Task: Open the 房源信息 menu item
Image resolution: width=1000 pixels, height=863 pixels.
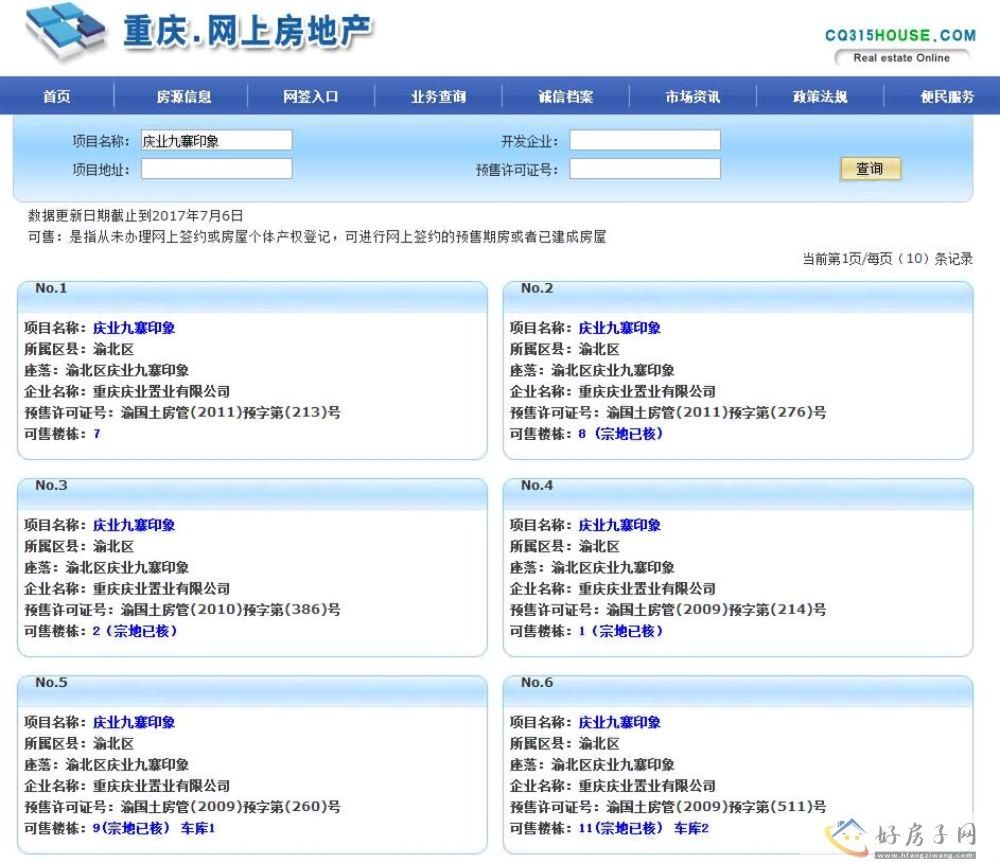Action: tap(184, 96)
